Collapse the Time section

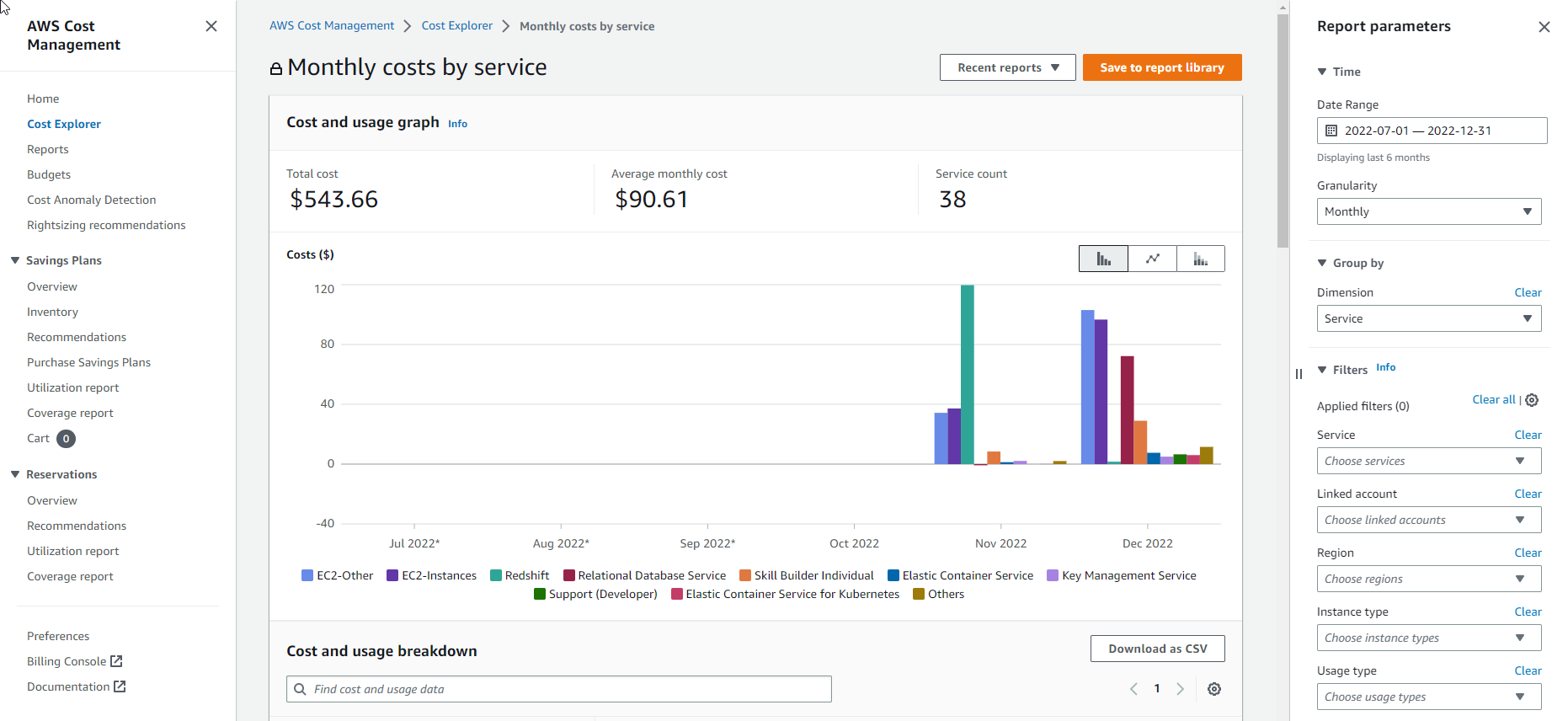(1322, 72)
